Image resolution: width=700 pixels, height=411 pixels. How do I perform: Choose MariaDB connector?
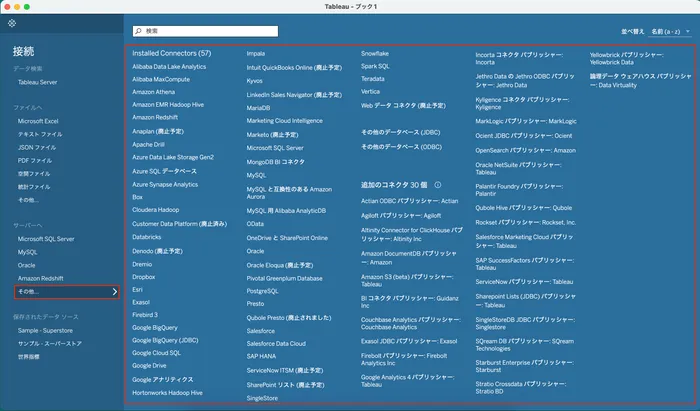(258, 108)
